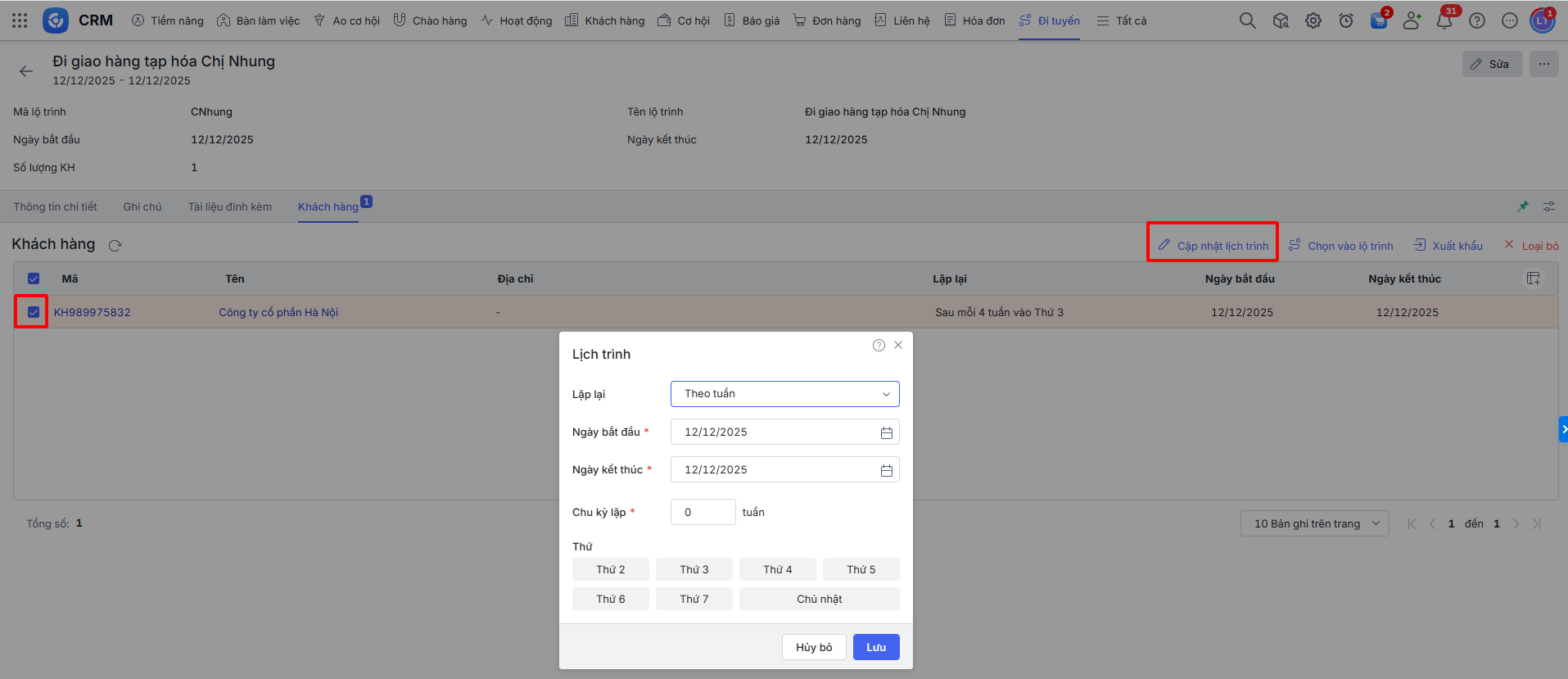1568x679 pixels.
Task: Open the Tất cả menu
Action: pyautogui.click(x=1122, y=20)
